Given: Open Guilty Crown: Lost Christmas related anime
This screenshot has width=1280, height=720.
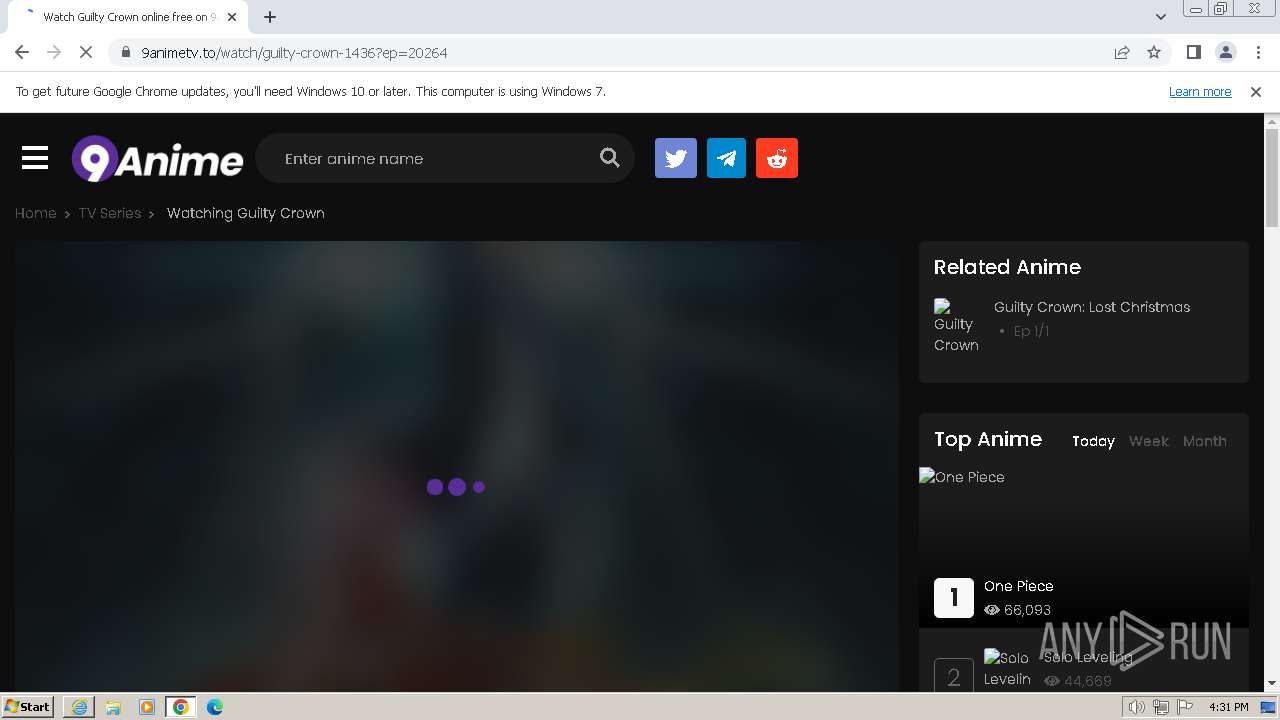Looking at the screenshot, I should (x=1092, y=307).
